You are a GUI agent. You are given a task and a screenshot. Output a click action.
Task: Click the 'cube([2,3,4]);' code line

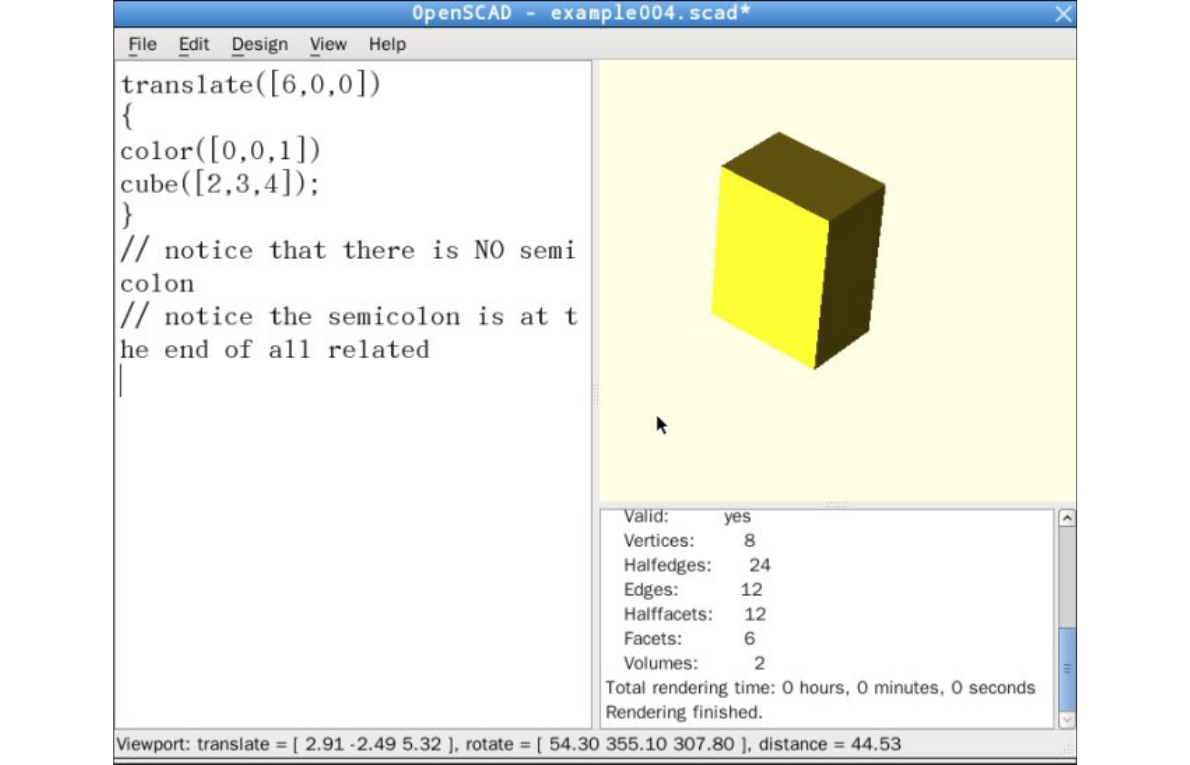220,184
